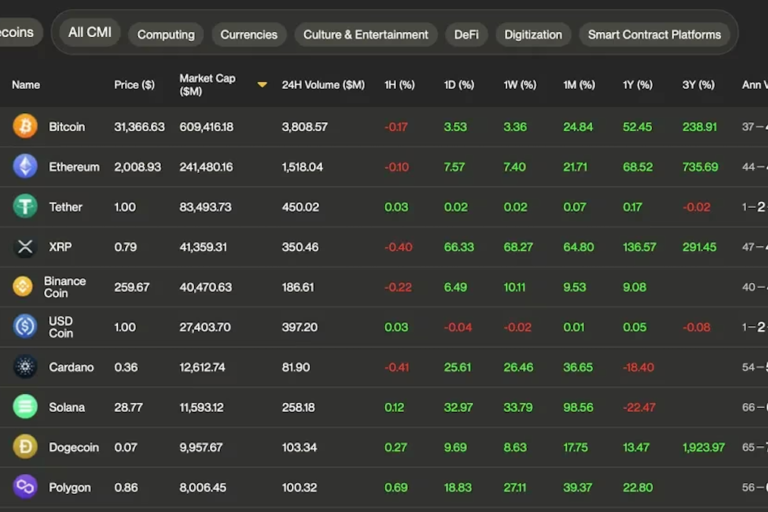The height and width of the screenshot is (512, 768).
Task: Sort by the Market Cap ($M) header
Action: [207, 85]
